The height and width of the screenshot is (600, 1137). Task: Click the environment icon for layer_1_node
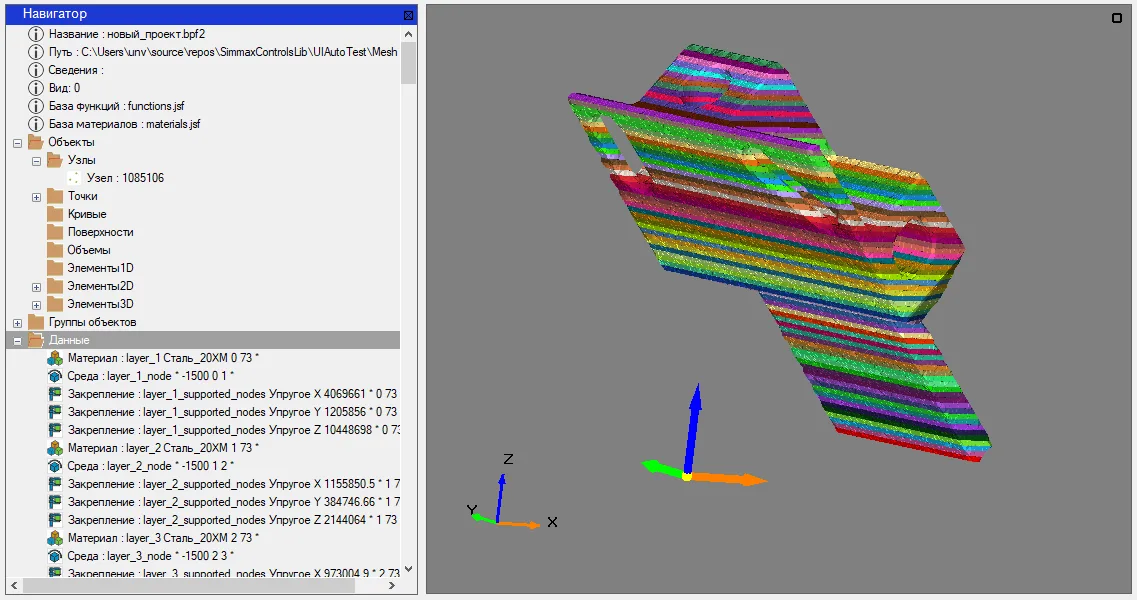pos(55,376)
